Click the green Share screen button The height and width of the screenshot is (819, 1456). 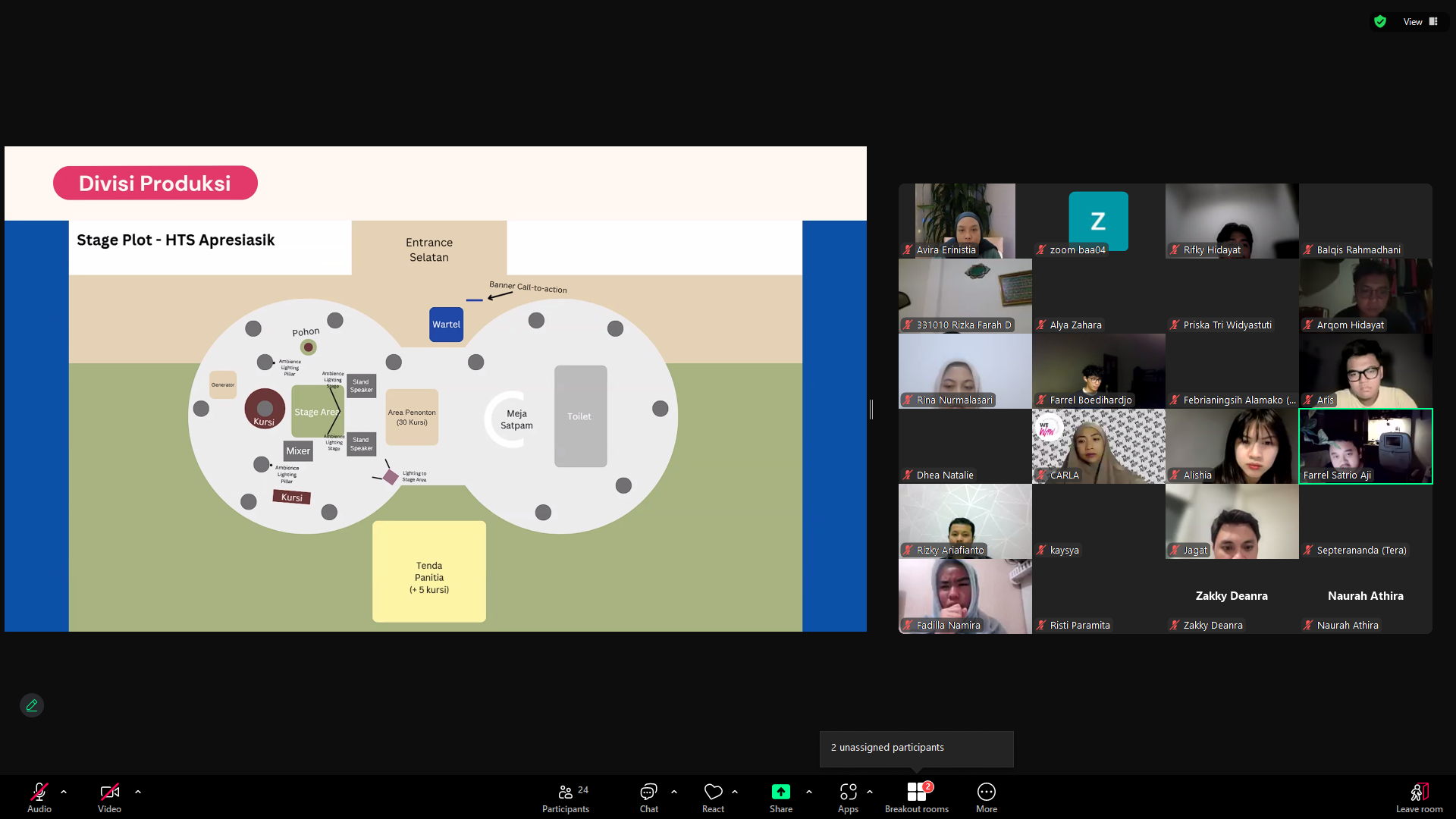coord(781,797)
